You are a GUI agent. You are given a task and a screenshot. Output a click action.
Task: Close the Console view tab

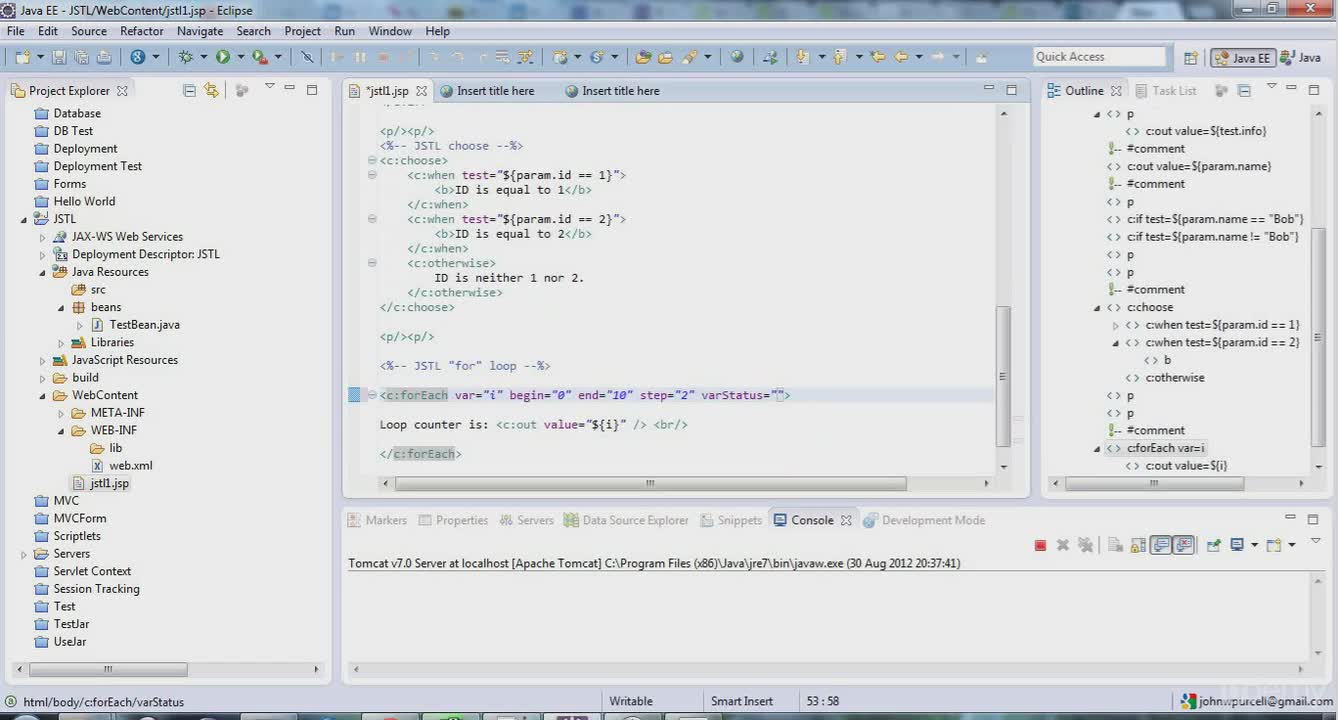846,520
